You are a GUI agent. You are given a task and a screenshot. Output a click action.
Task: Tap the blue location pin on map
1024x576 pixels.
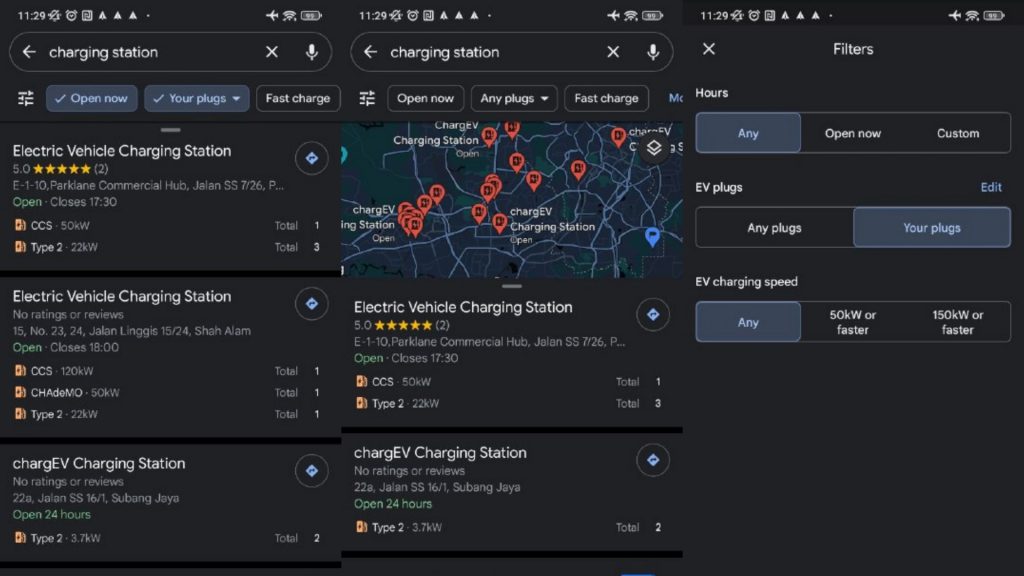point(652,237)
